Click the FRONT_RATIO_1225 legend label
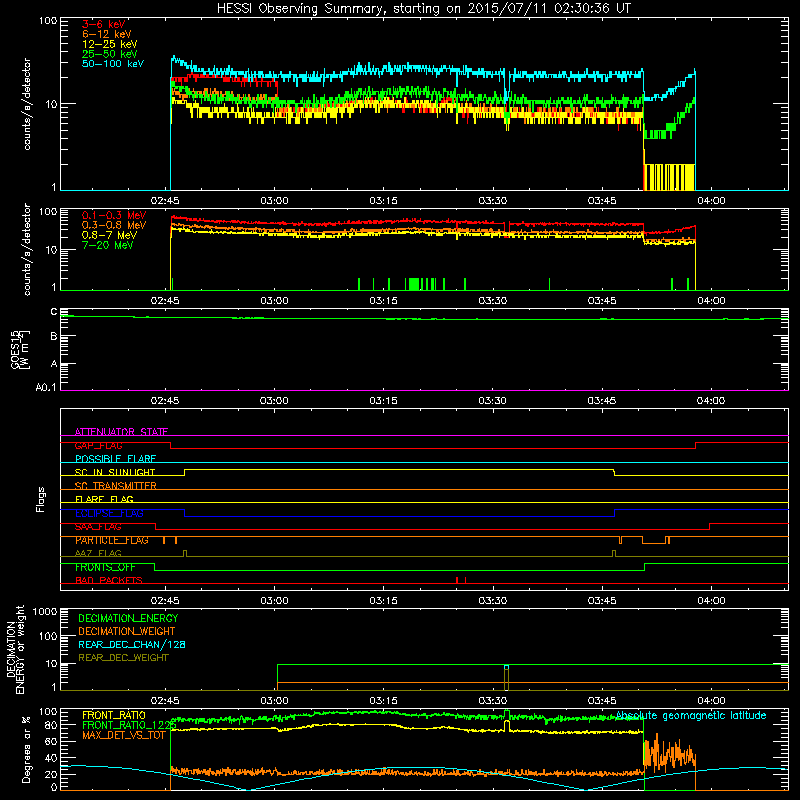Image resolution: width=800 pixels, height=800 pixels. coord(129,725)
